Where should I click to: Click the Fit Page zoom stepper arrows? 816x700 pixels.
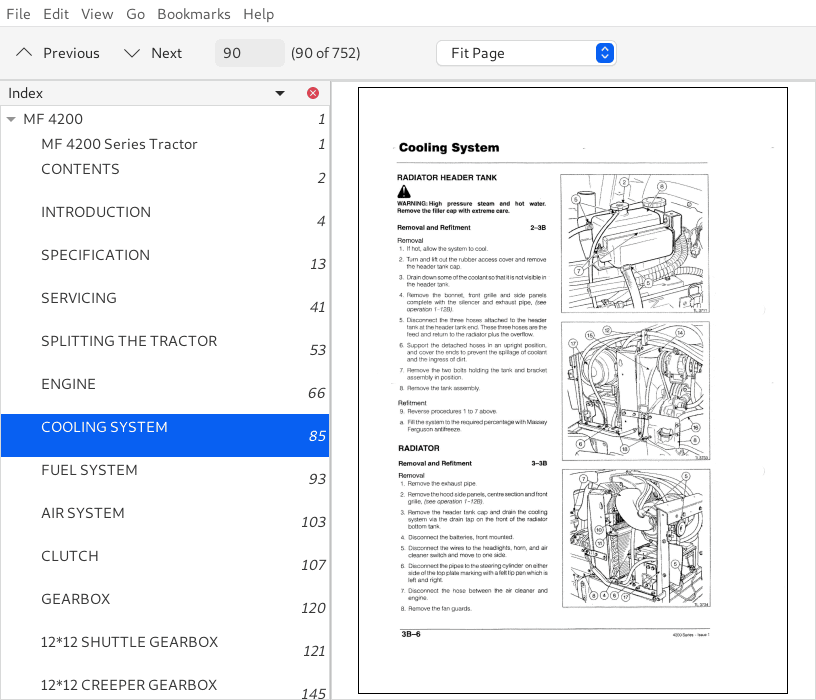coord(604,52)
